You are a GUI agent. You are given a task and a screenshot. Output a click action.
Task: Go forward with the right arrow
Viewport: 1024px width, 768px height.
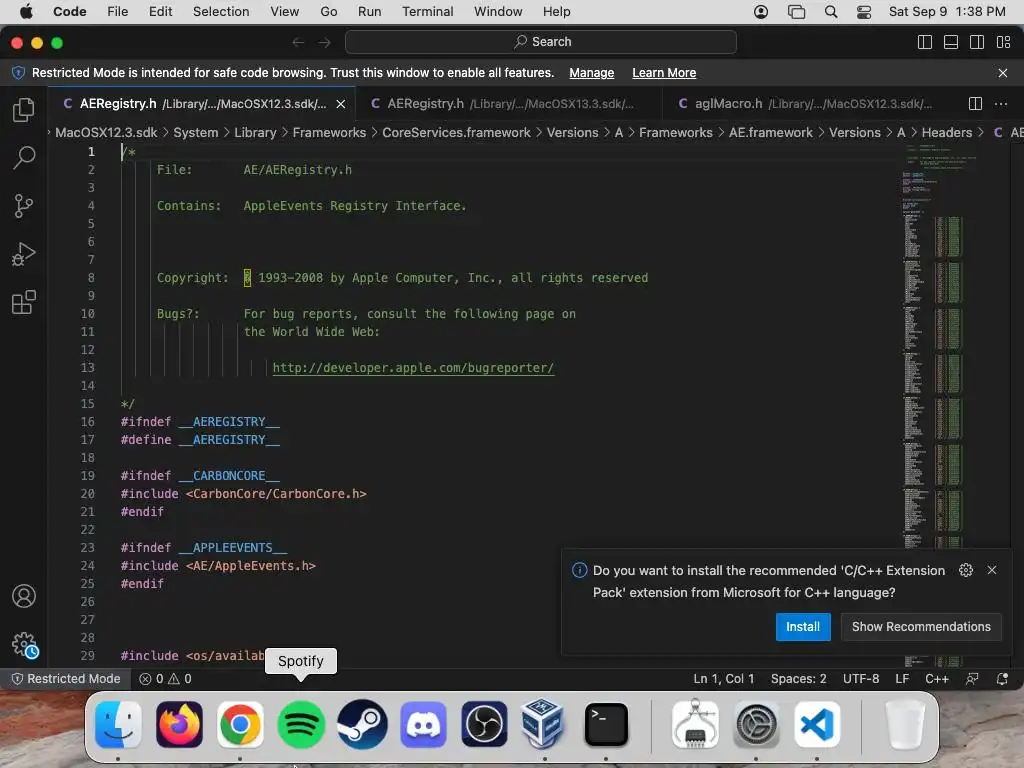click(x=325, y=42)
